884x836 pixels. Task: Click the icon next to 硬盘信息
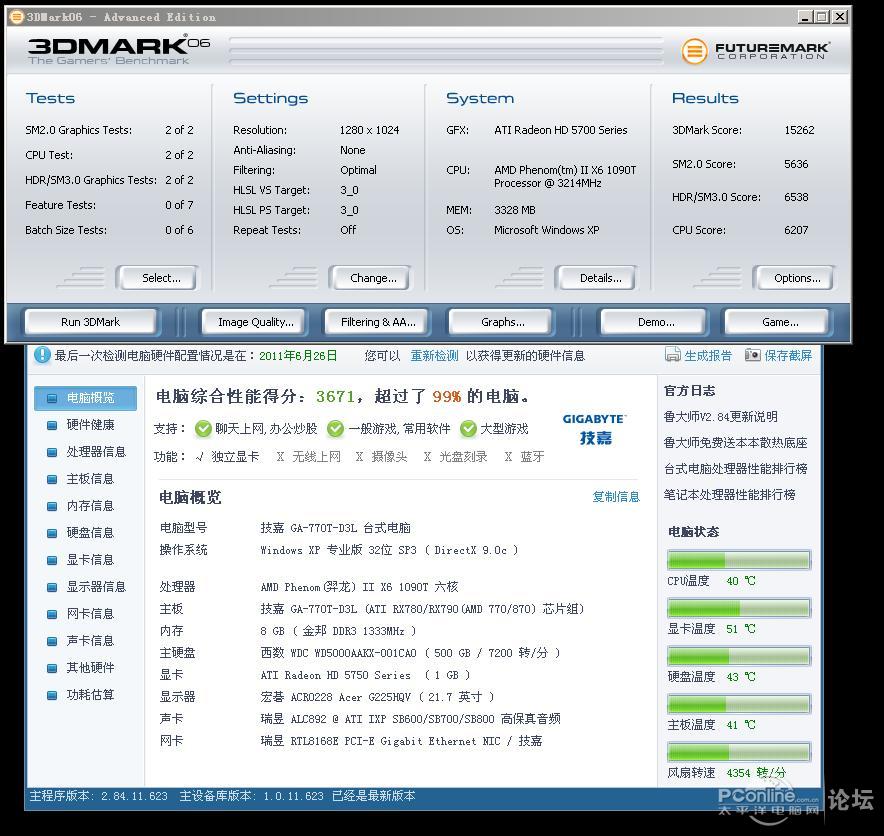coord(52,533)
